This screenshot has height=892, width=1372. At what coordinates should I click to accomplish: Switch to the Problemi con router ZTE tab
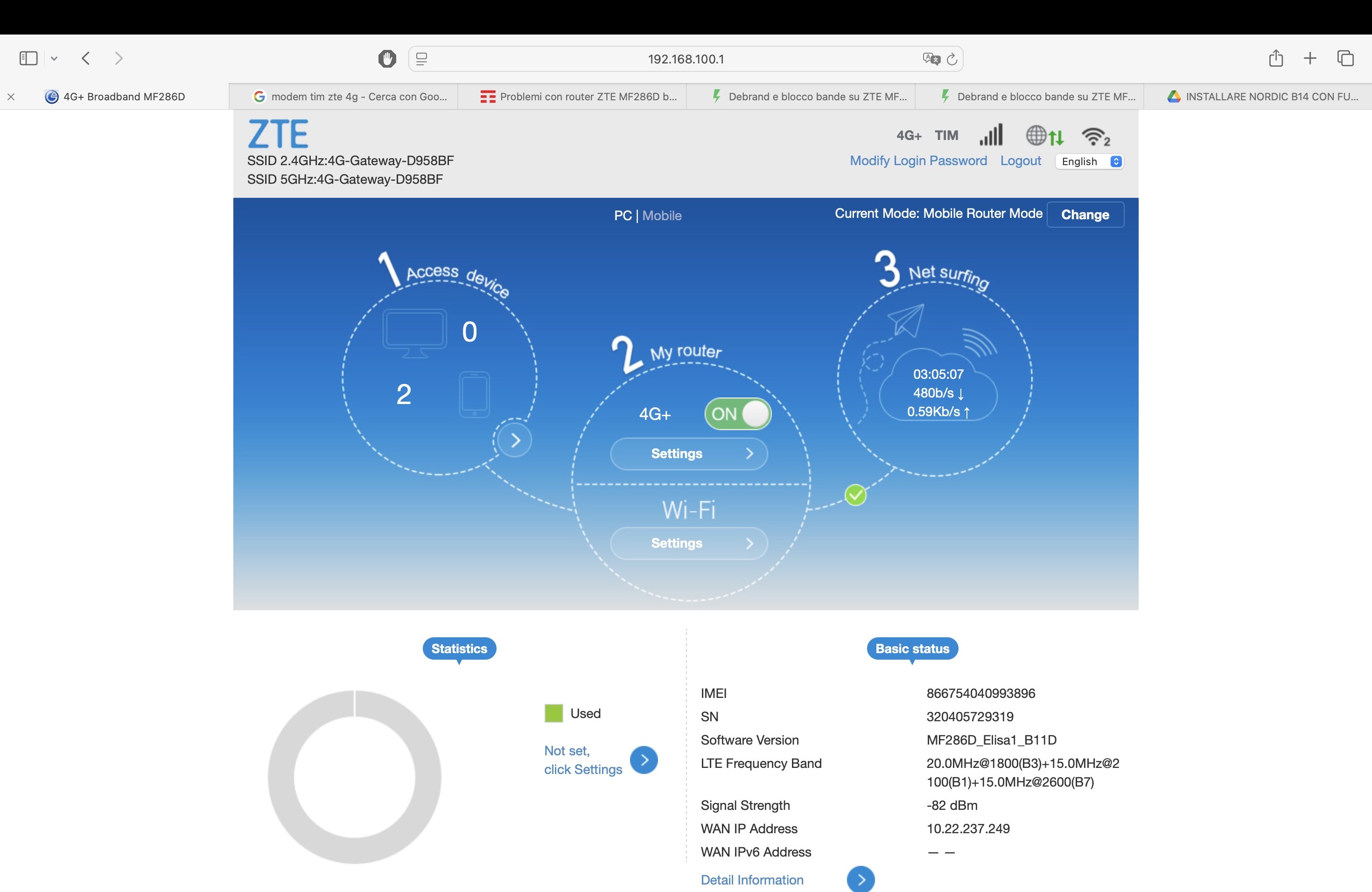tap(579, 97)
